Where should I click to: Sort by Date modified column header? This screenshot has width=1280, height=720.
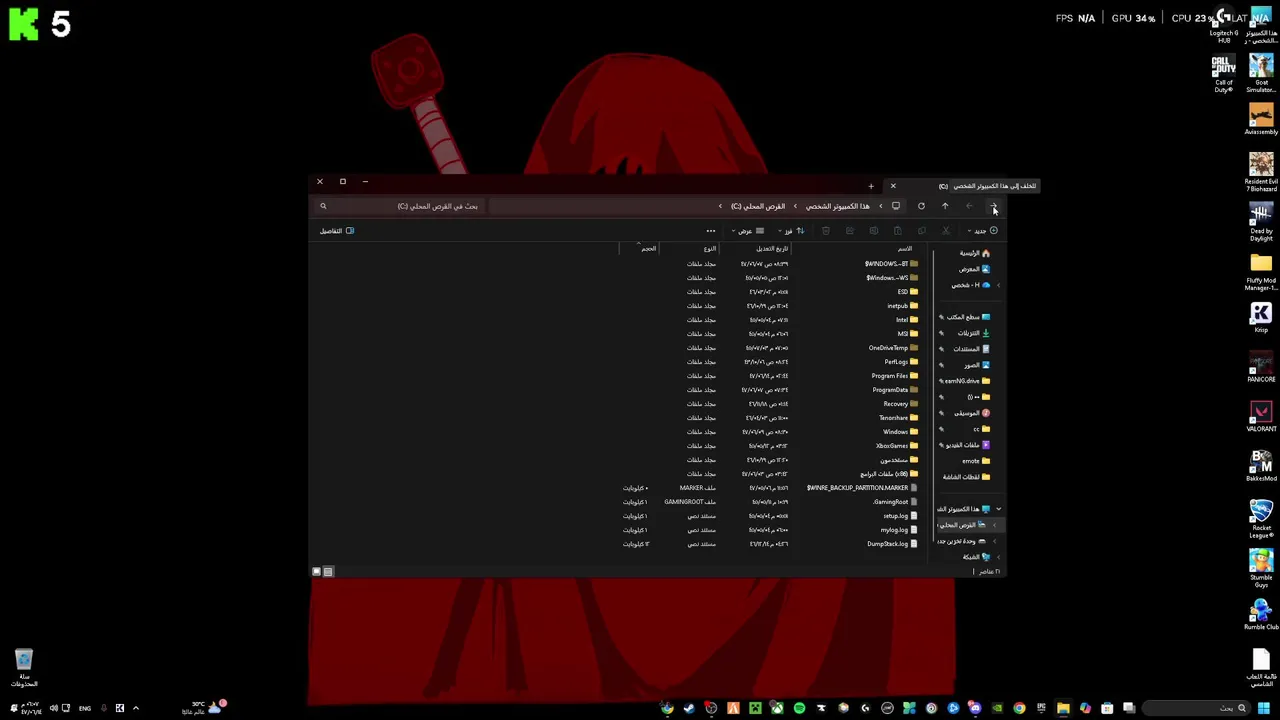coord(772,249)
